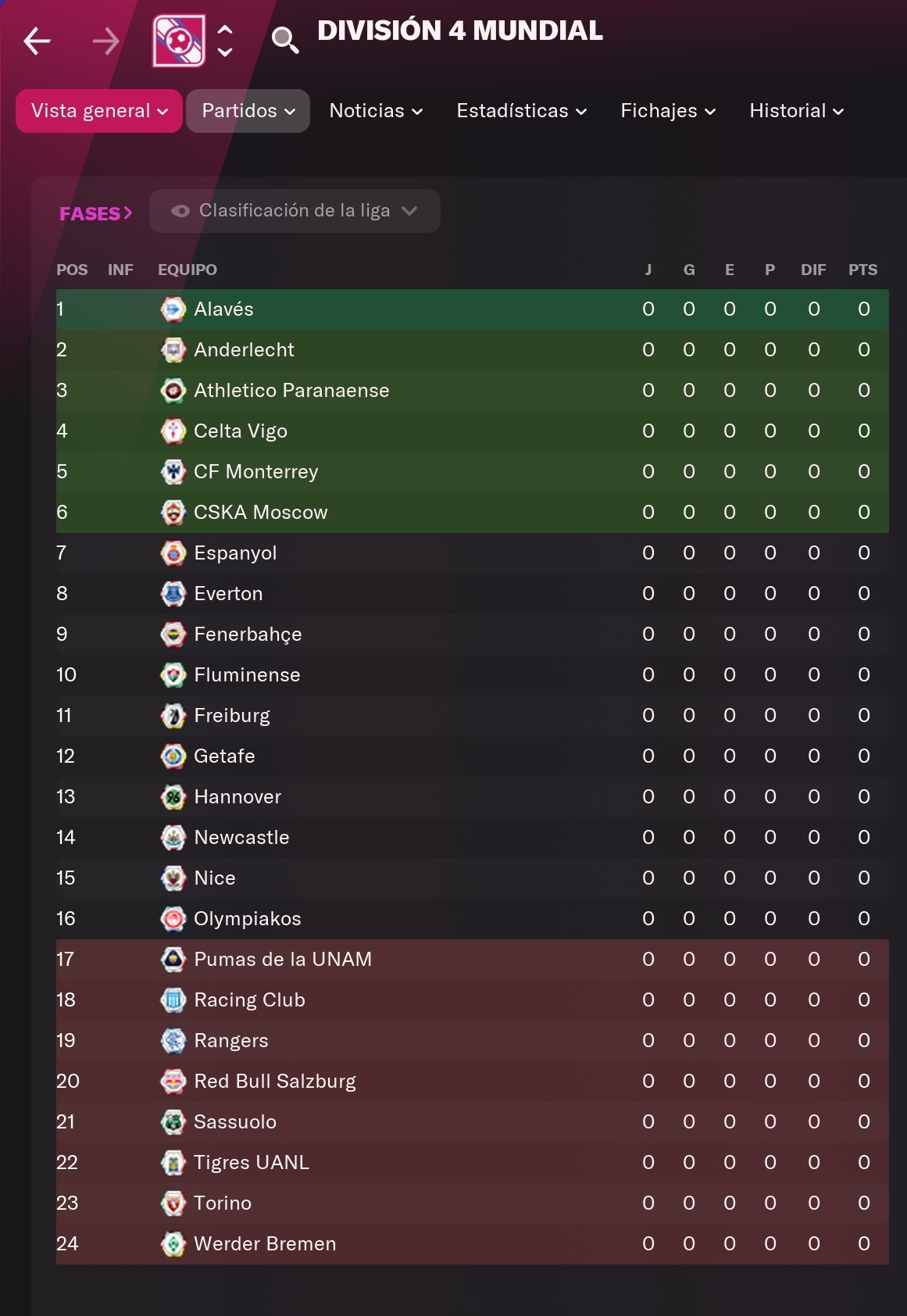Toggle the eye icon beside Clasificación de la liga
Viewport: 907px width, 1316px height.
(x=180, y=211)
